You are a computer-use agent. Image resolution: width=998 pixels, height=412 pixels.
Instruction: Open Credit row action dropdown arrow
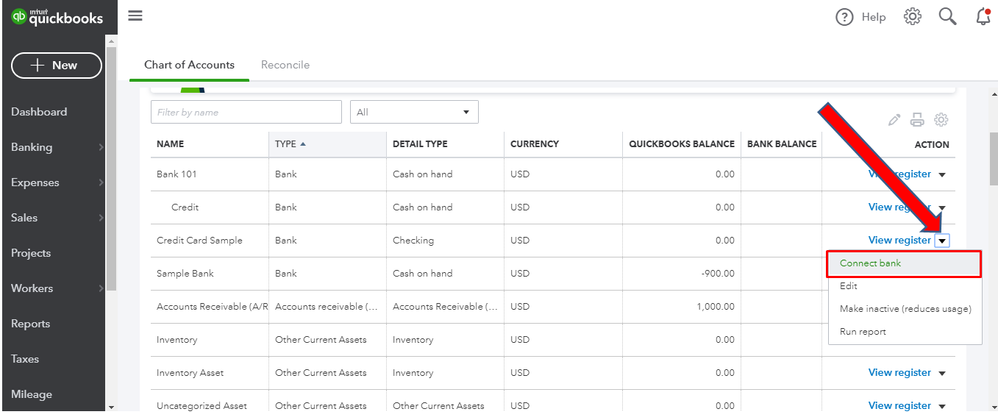943,208
